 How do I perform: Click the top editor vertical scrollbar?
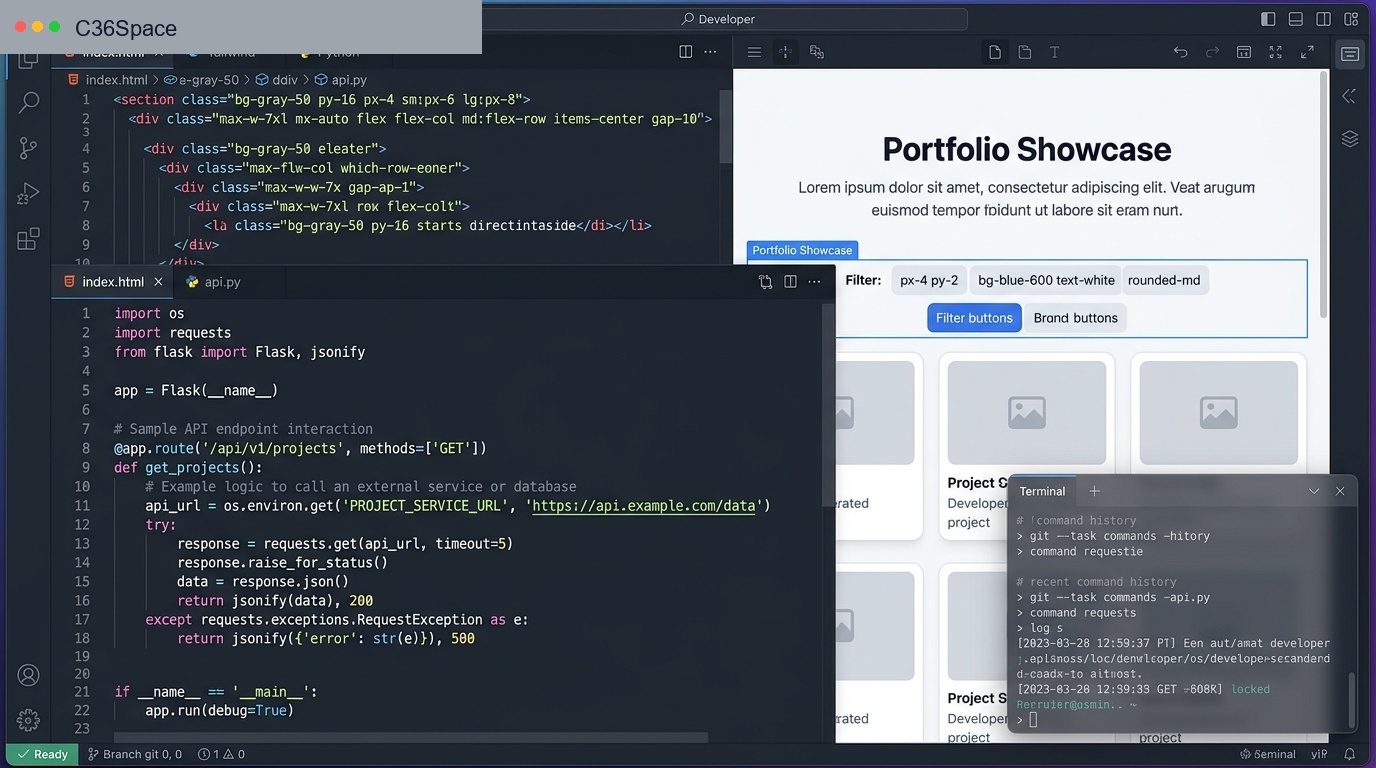coord(726,125)
